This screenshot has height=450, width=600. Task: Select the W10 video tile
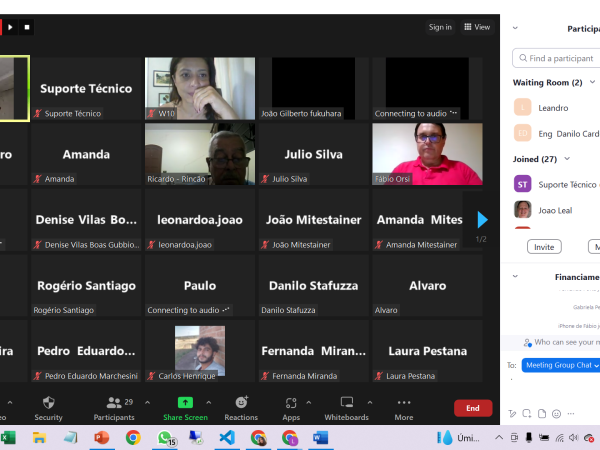point(200,88)
